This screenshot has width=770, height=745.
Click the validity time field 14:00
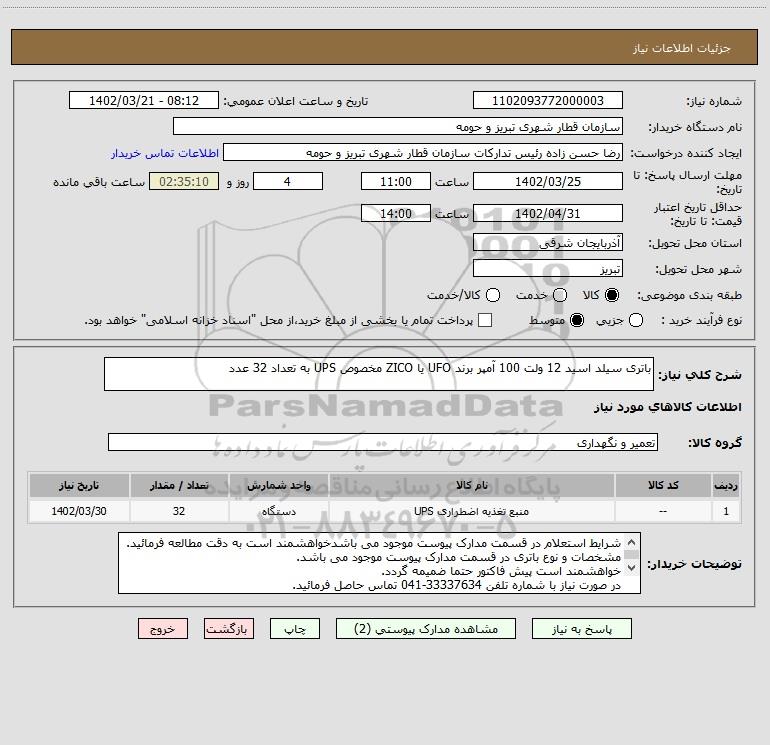pos(396,213)
